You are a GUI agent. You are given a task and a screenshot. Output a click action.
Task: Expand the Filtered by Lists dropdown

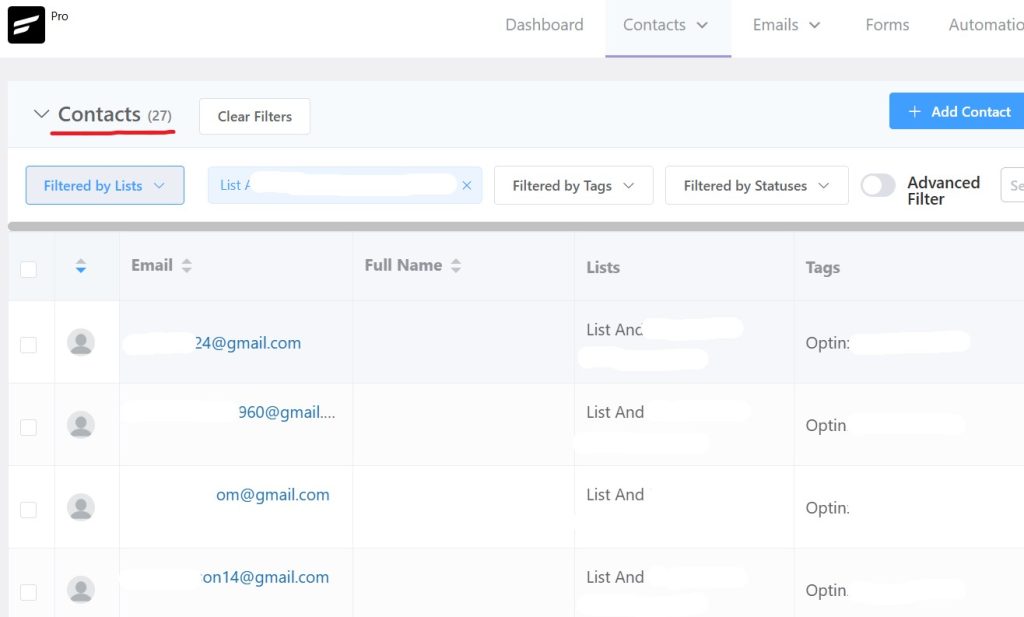coord(104,185)
